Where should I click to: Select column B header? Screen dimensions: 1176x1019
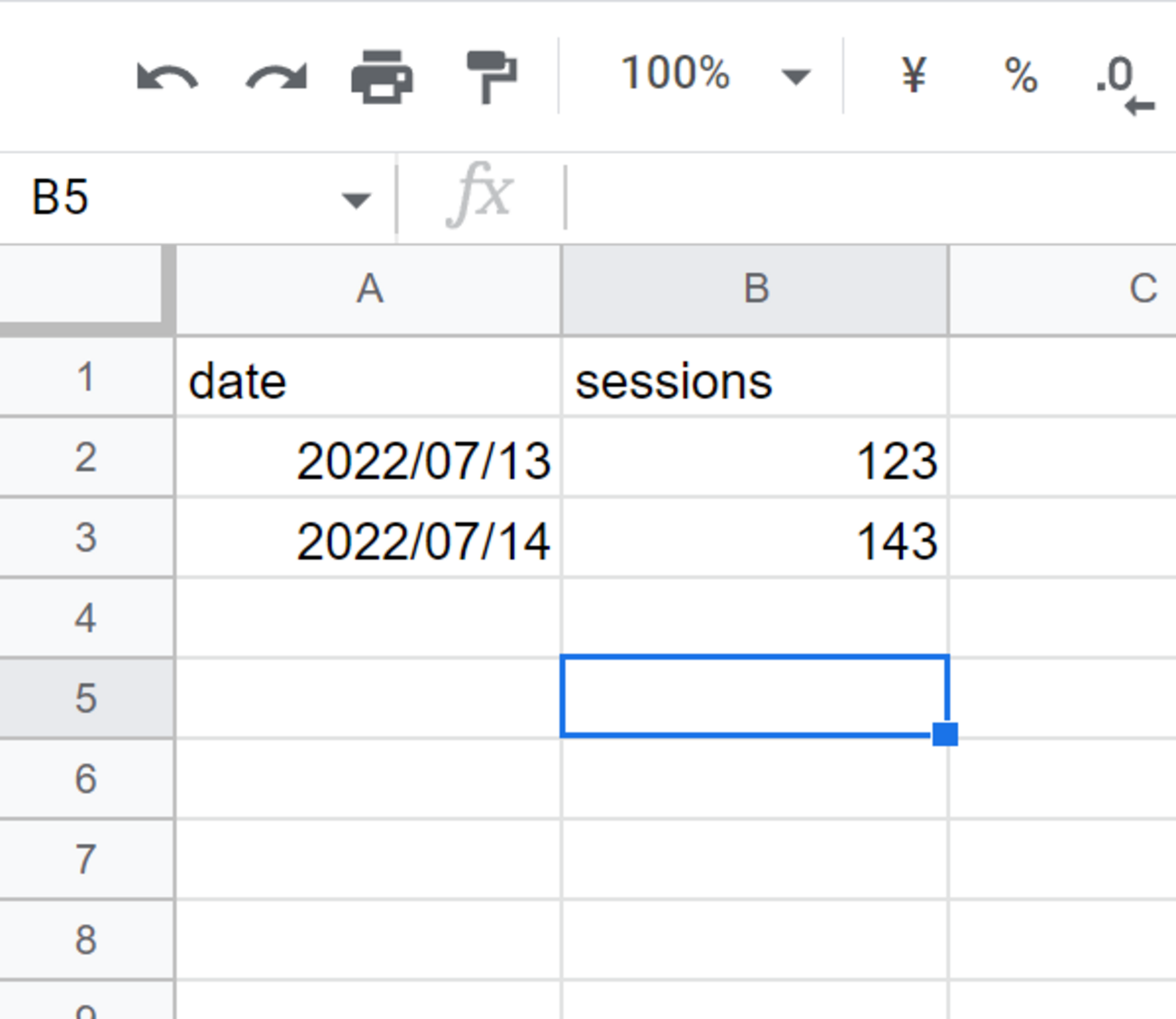pos(755,290)
